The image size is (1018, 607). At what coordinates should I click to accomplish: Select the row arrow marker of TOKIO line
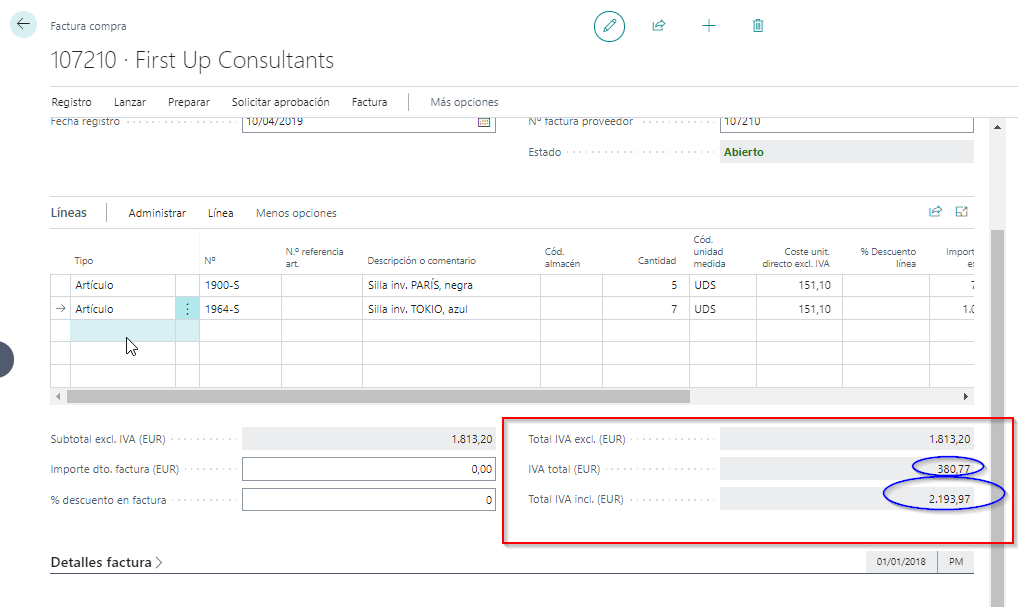pos(60,309)
